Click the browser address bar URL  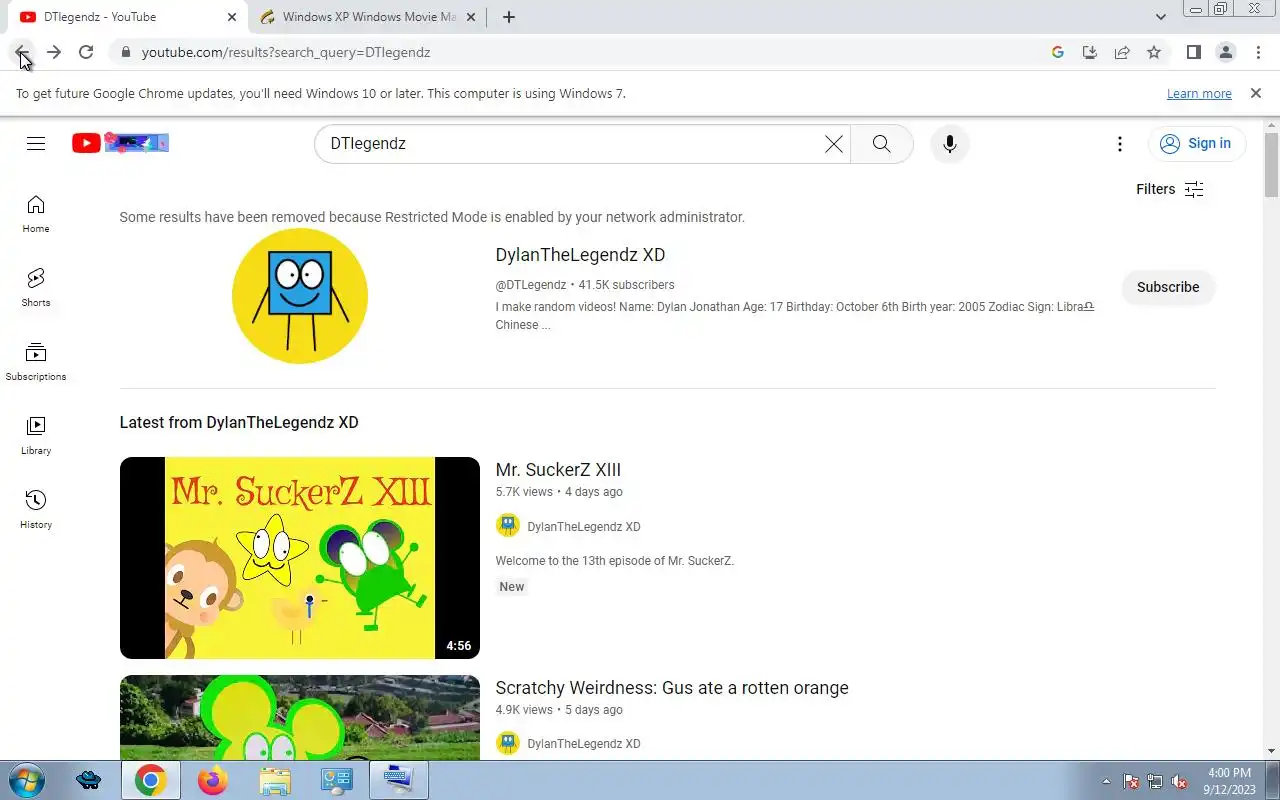tap(286, 52)
